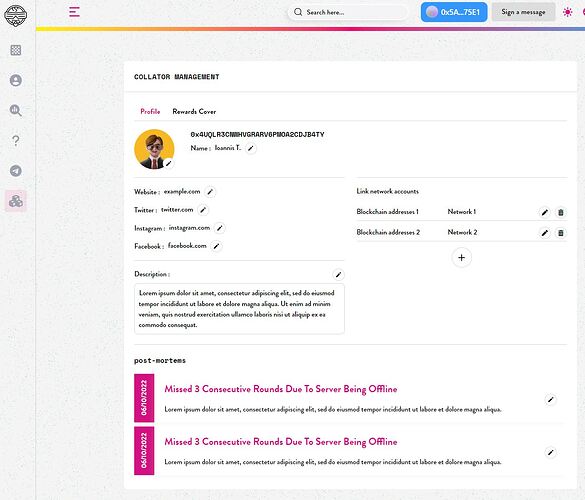585x500 pixels.
Task: Open the help question mark icon
Action: point(16,141)
